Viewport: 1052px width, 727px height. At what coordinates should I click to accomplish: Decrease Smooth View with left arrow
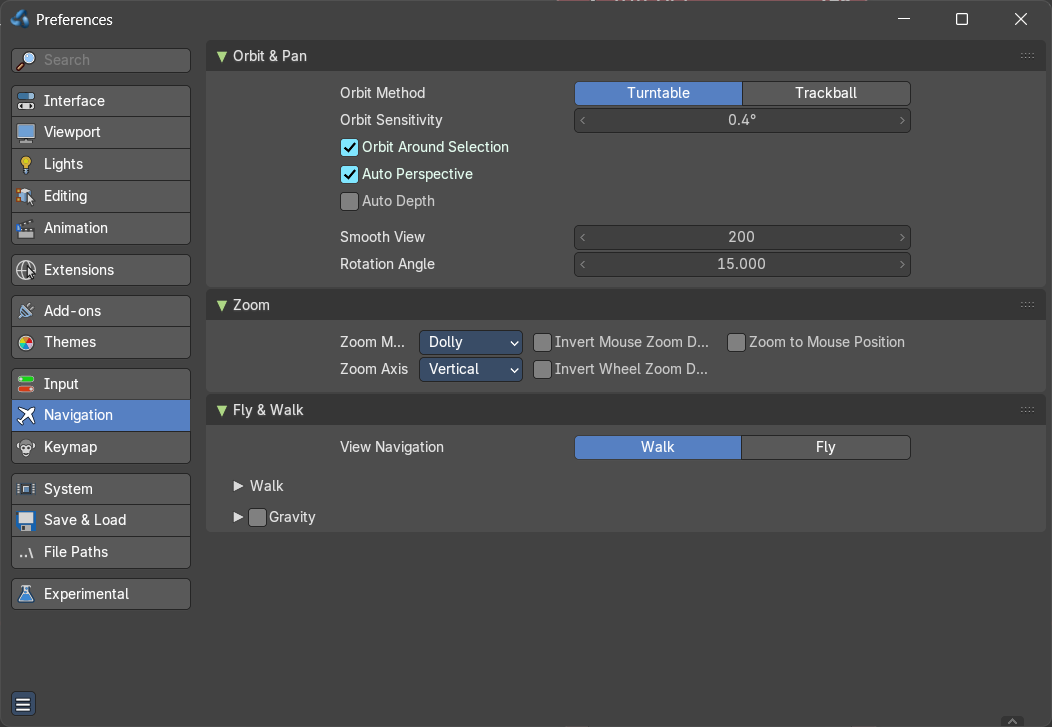coord(582,237)
